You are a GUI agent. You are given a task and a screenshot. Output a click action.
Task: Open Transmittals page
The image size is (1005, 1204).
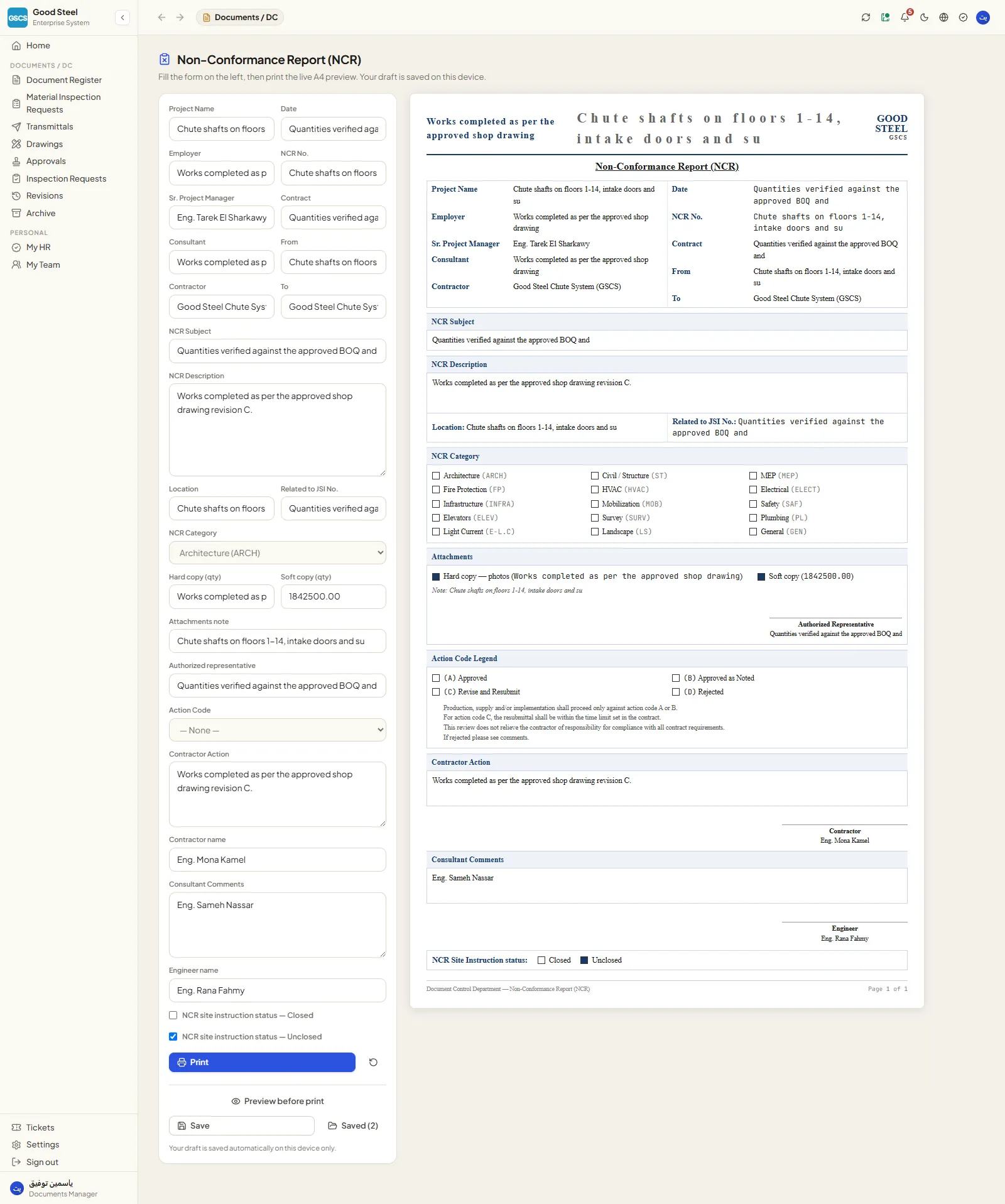click(x=69, y=126)
